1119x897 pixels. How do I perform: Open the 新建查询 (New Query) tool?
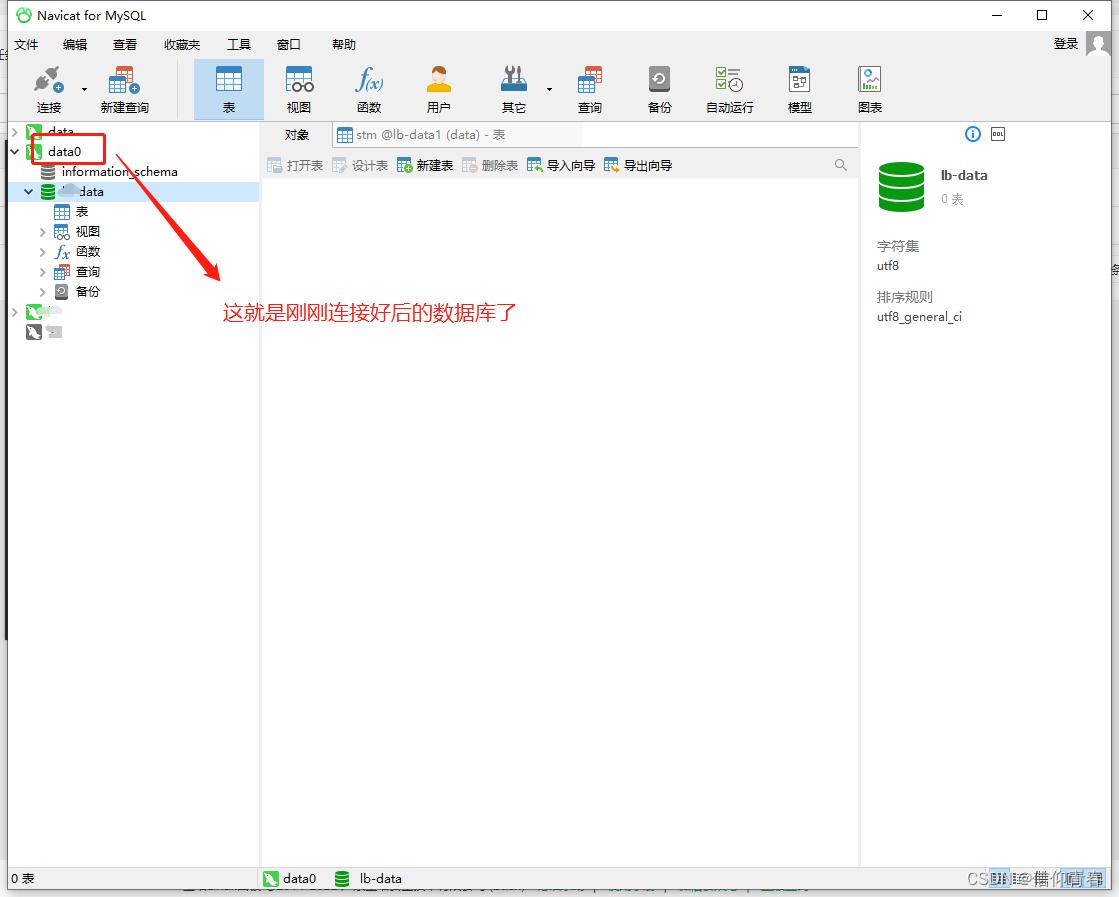tap(123, 88)
